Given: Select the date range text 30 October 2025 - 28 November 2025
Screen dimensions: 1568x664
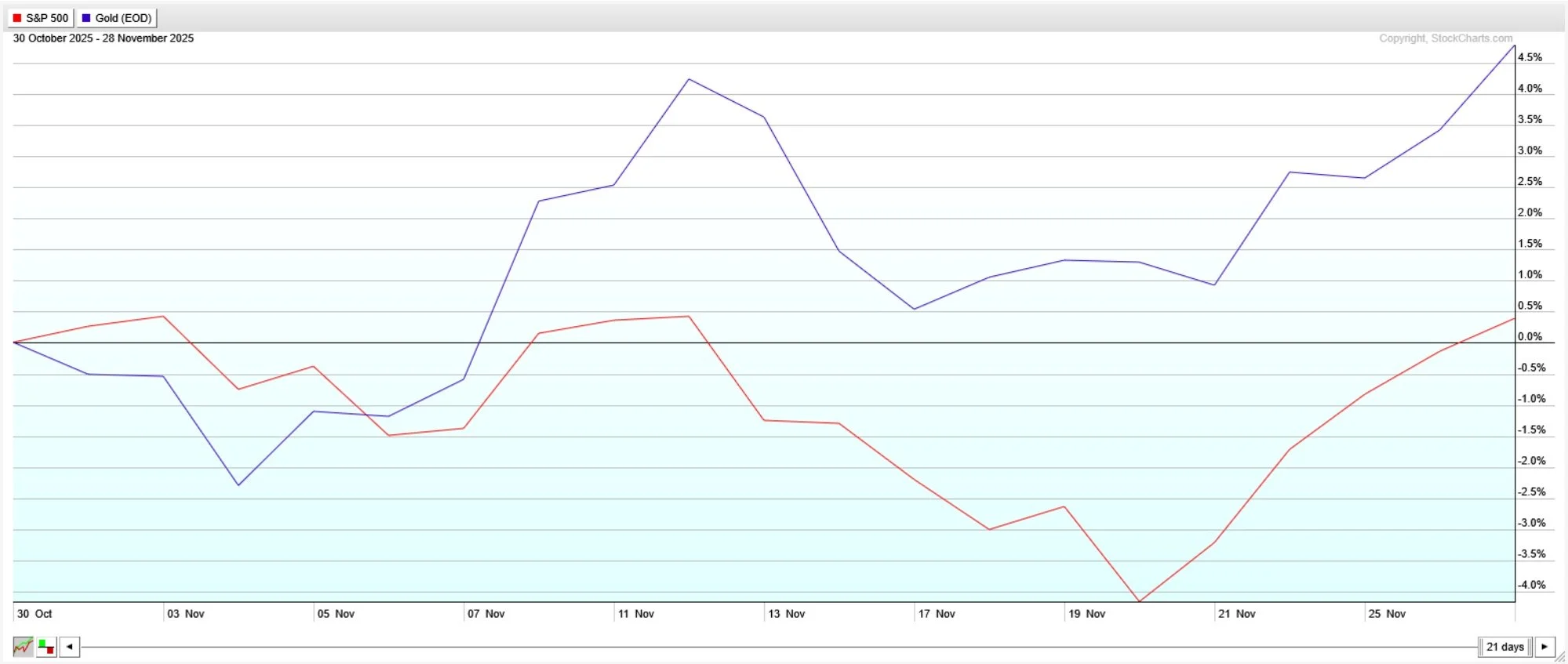Looking at the screenshot, I should pyautogui.click(x=104, y=38).
